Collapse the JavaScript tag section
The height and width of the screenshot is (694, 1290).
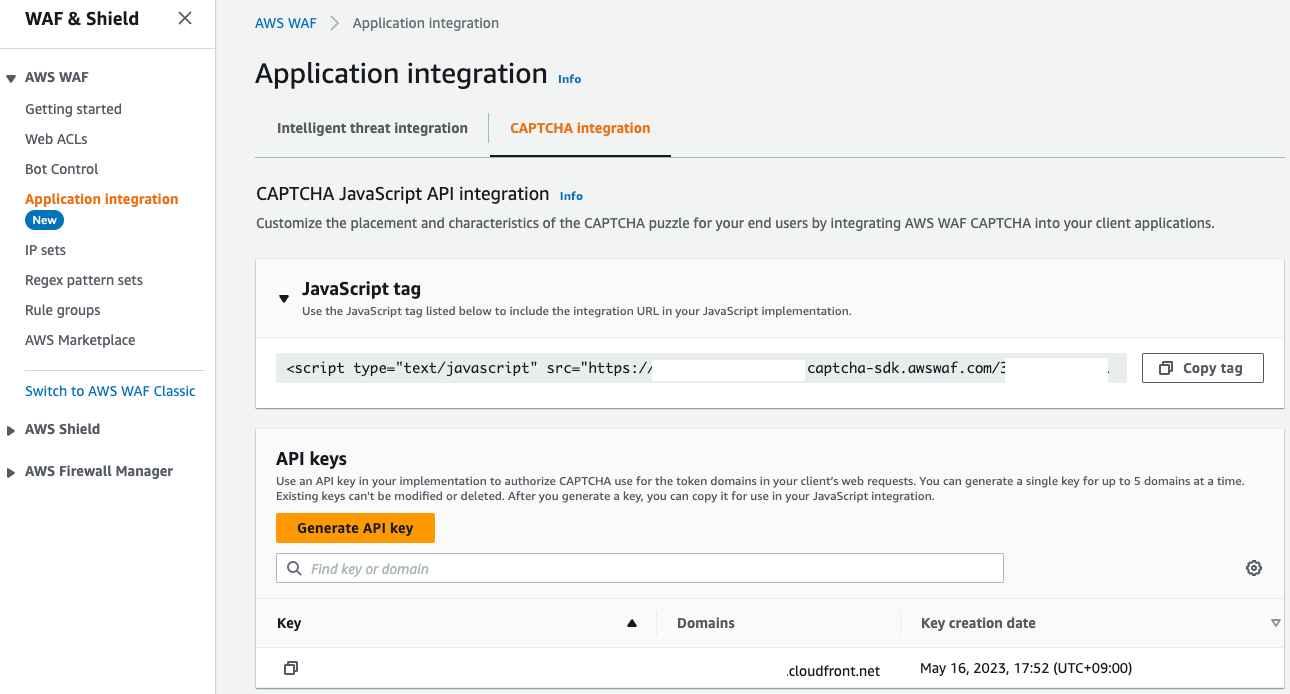point(284,298)
